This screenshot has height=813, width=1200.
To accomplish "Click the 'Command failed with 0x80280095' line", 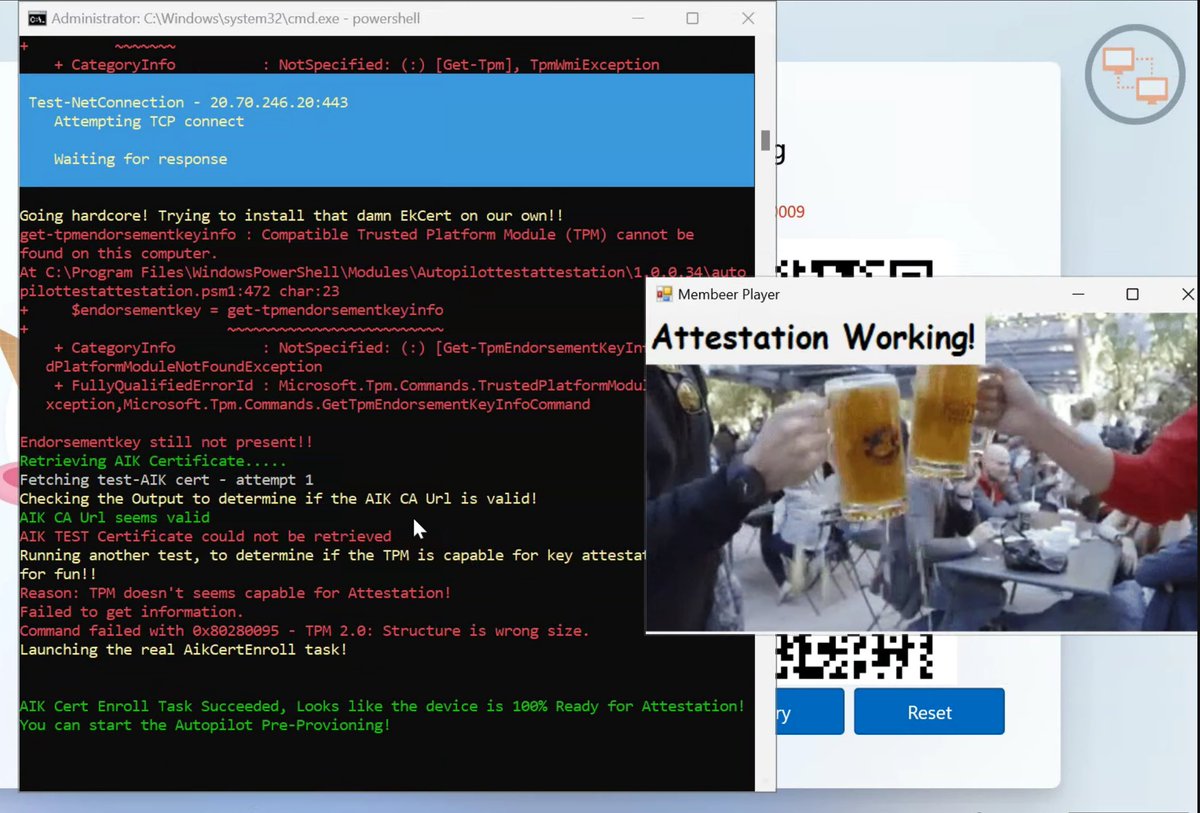I will pyautogui.click(x=304, y=631).
